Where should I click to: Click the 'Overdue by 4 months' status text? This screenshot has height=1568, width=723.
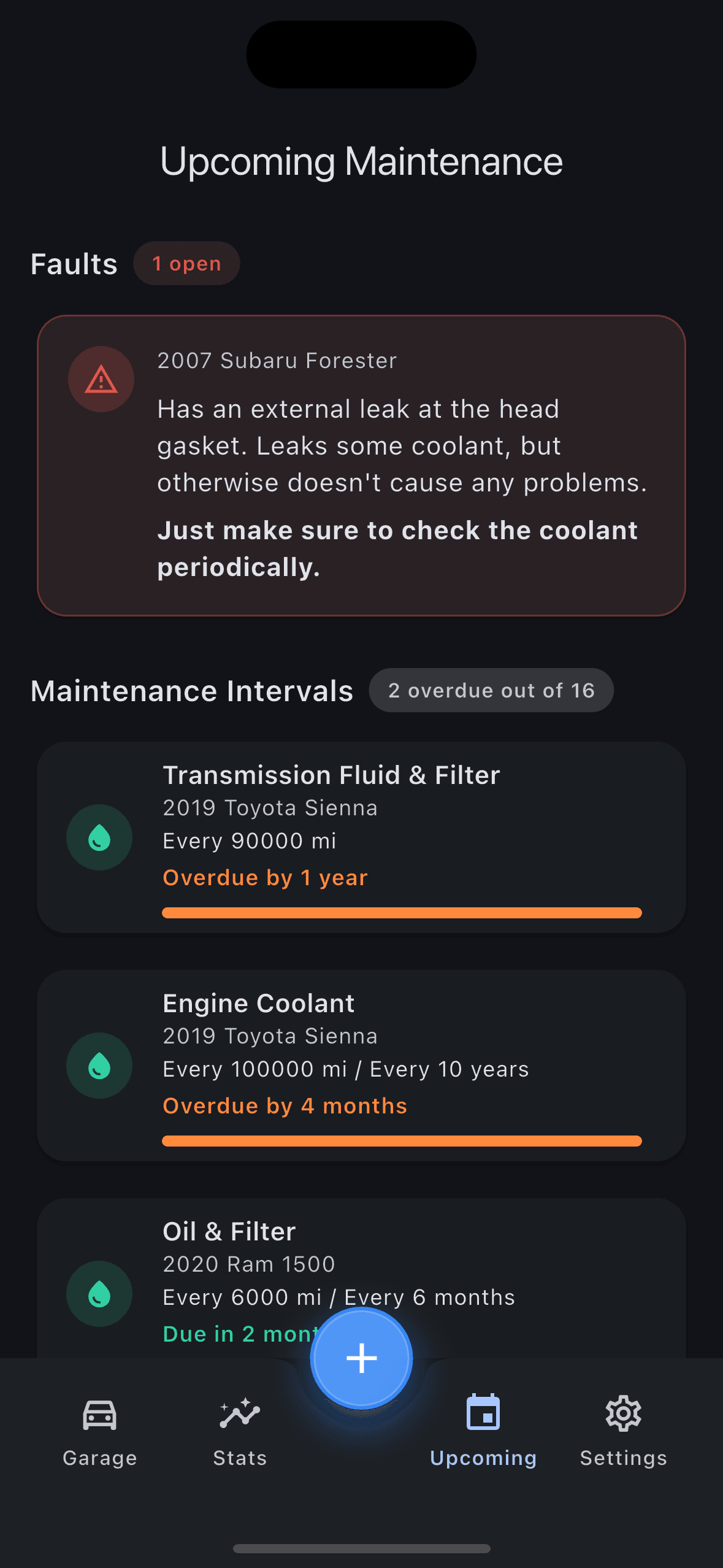[285, 1105]
